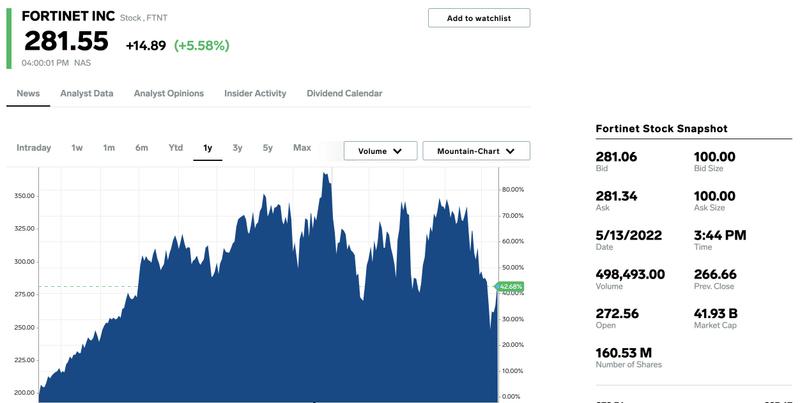Select the 1y chart range
Image resolution: width=800 pixels, height=403 pixels.
(208, 148)
